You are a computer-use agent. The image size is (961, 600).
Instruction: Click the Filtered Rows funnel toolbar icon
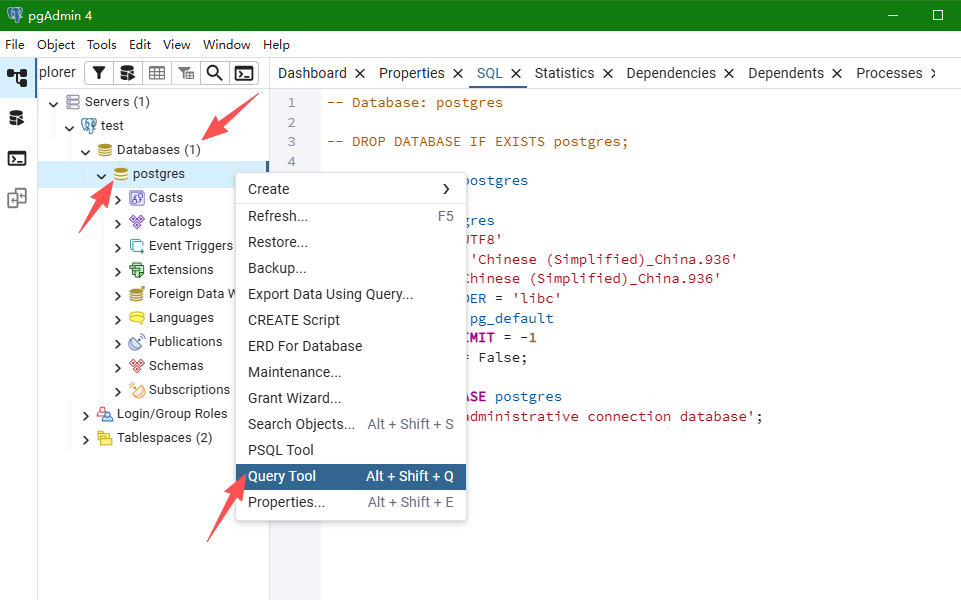tap(99, 74)
